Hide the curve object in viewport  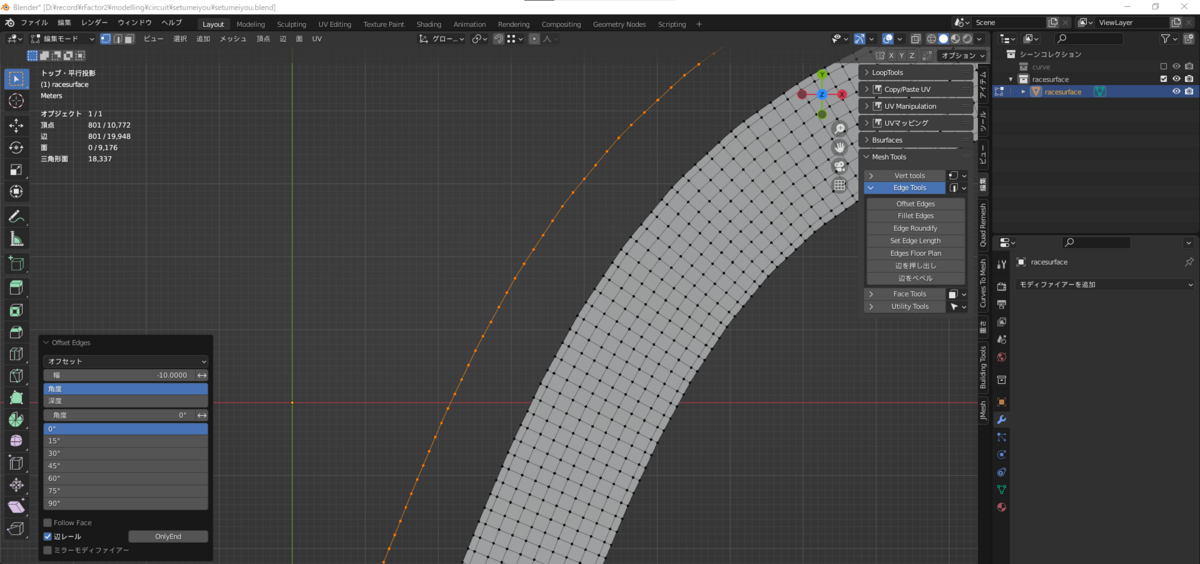(1176, 66)
